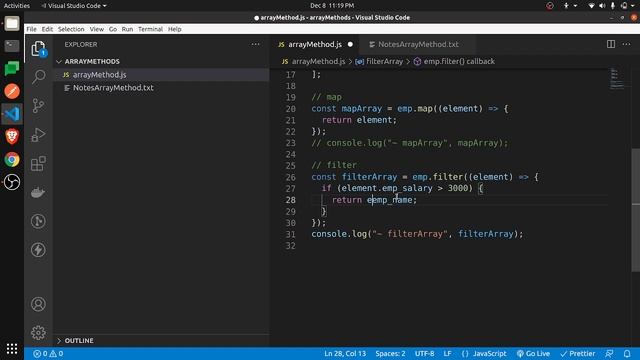
Task: Open the Source Control view
Action: tap(38, 106)
